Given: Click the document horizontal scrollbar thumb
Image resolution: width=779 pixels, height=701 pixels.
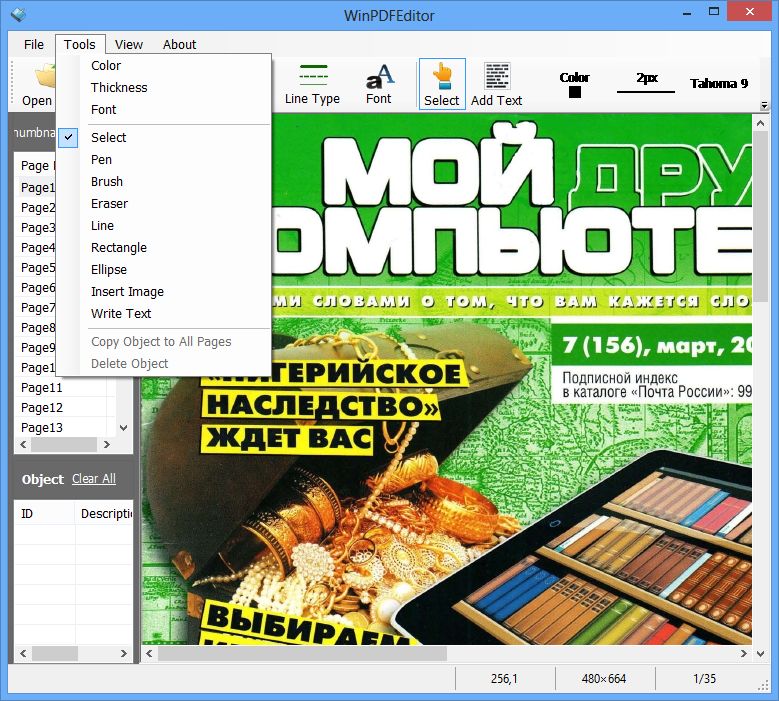Looking at the screenshot, I should tap(302, 653).
